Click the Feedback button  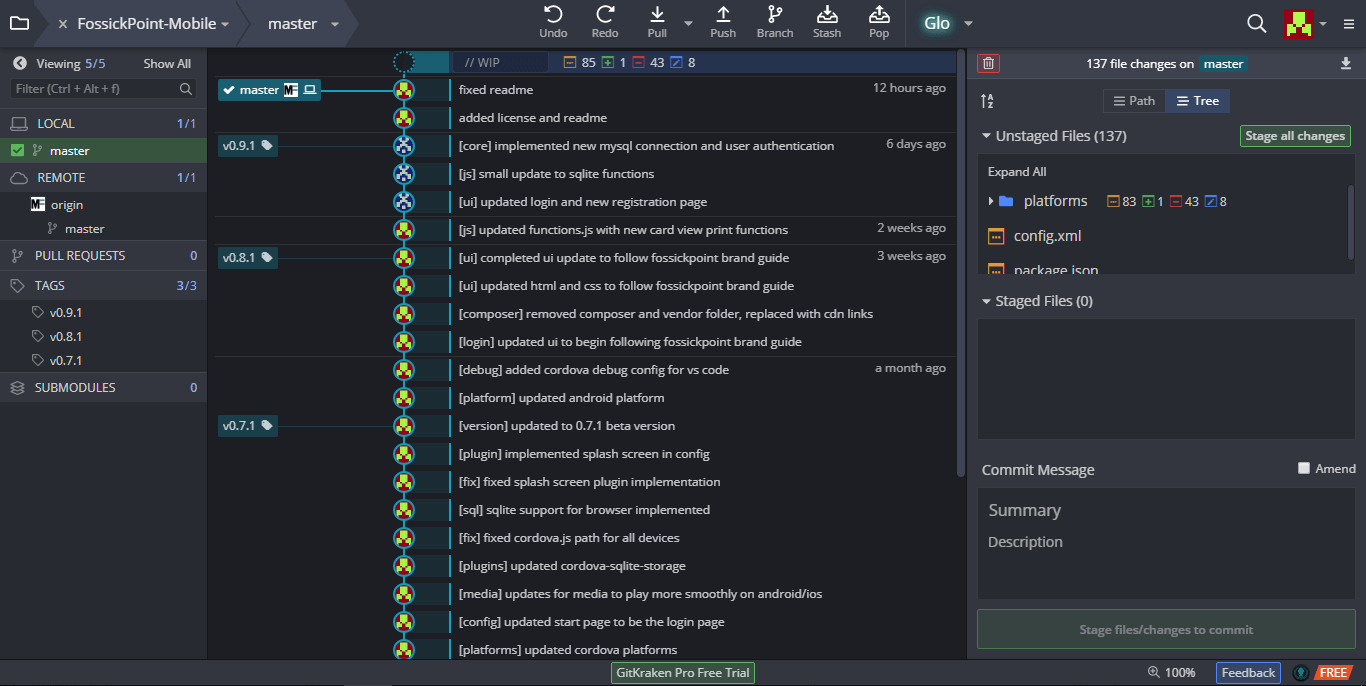tap(1248, 673)
